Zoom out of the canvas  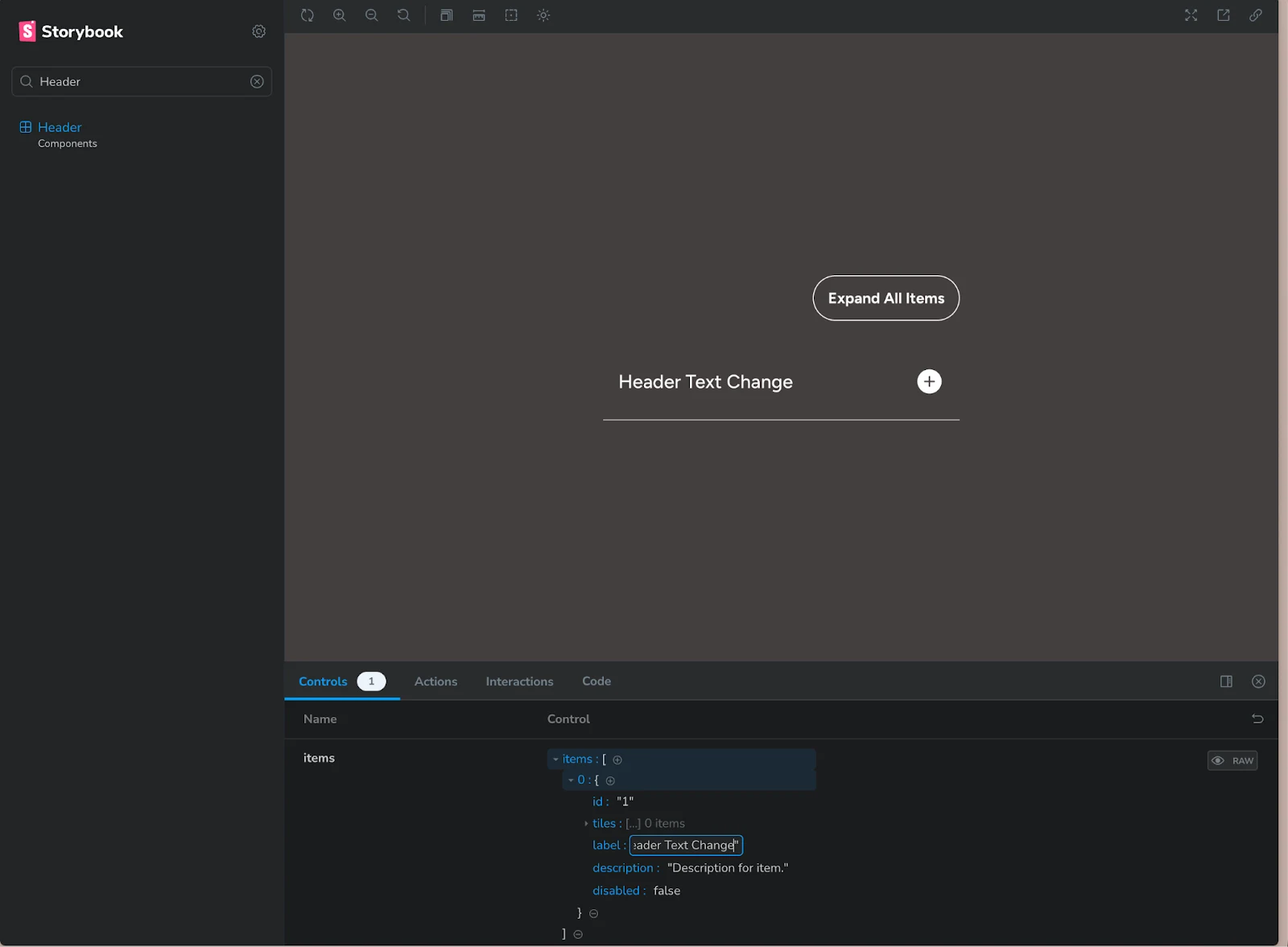pyautogui.click(x=372, y=15)
